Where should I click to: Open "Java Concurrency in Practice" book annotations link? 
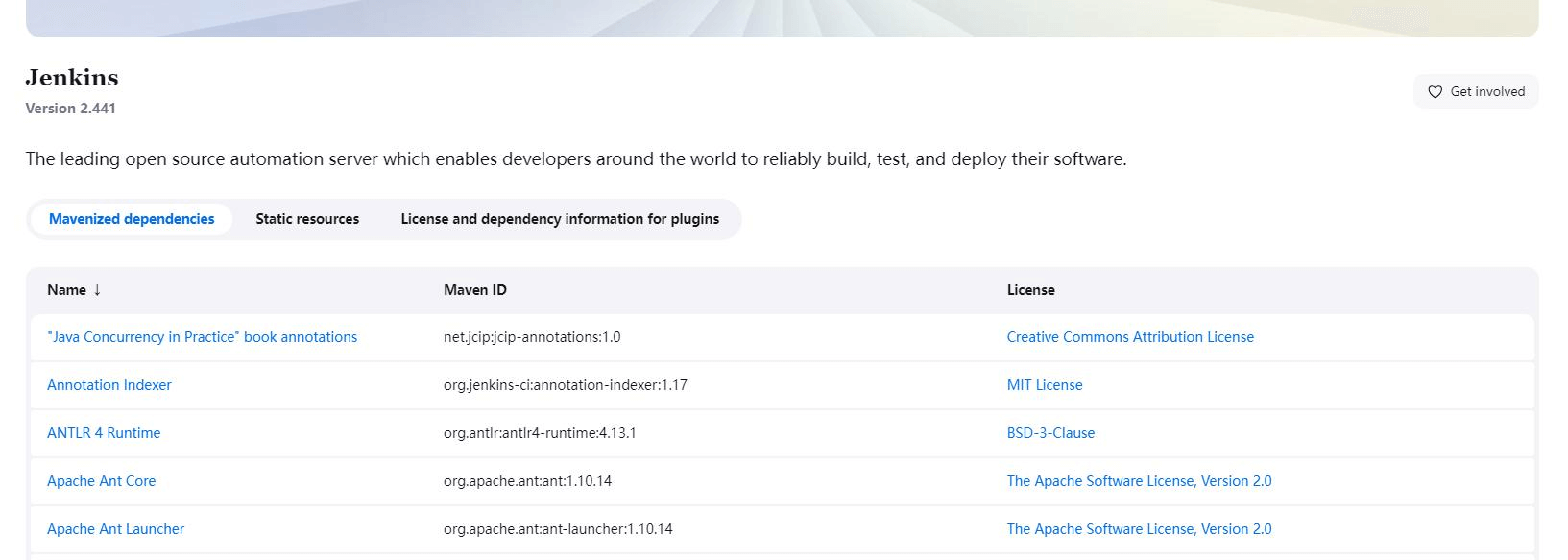tap(202, 337)
